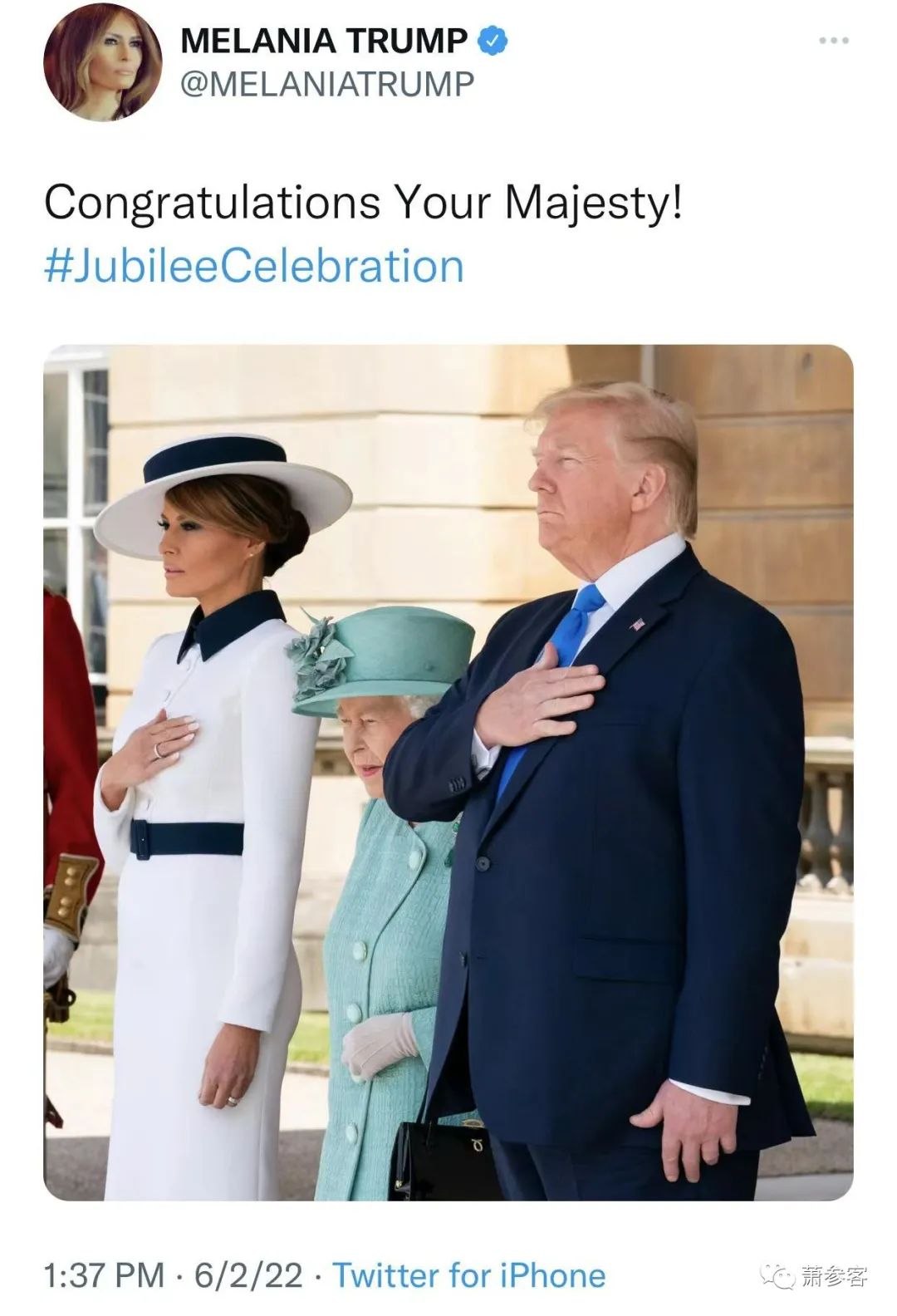This screenshot has width=897, height=1316.
Task: Click the 6/2/22 date
Action: click(x=248, y=1275)
